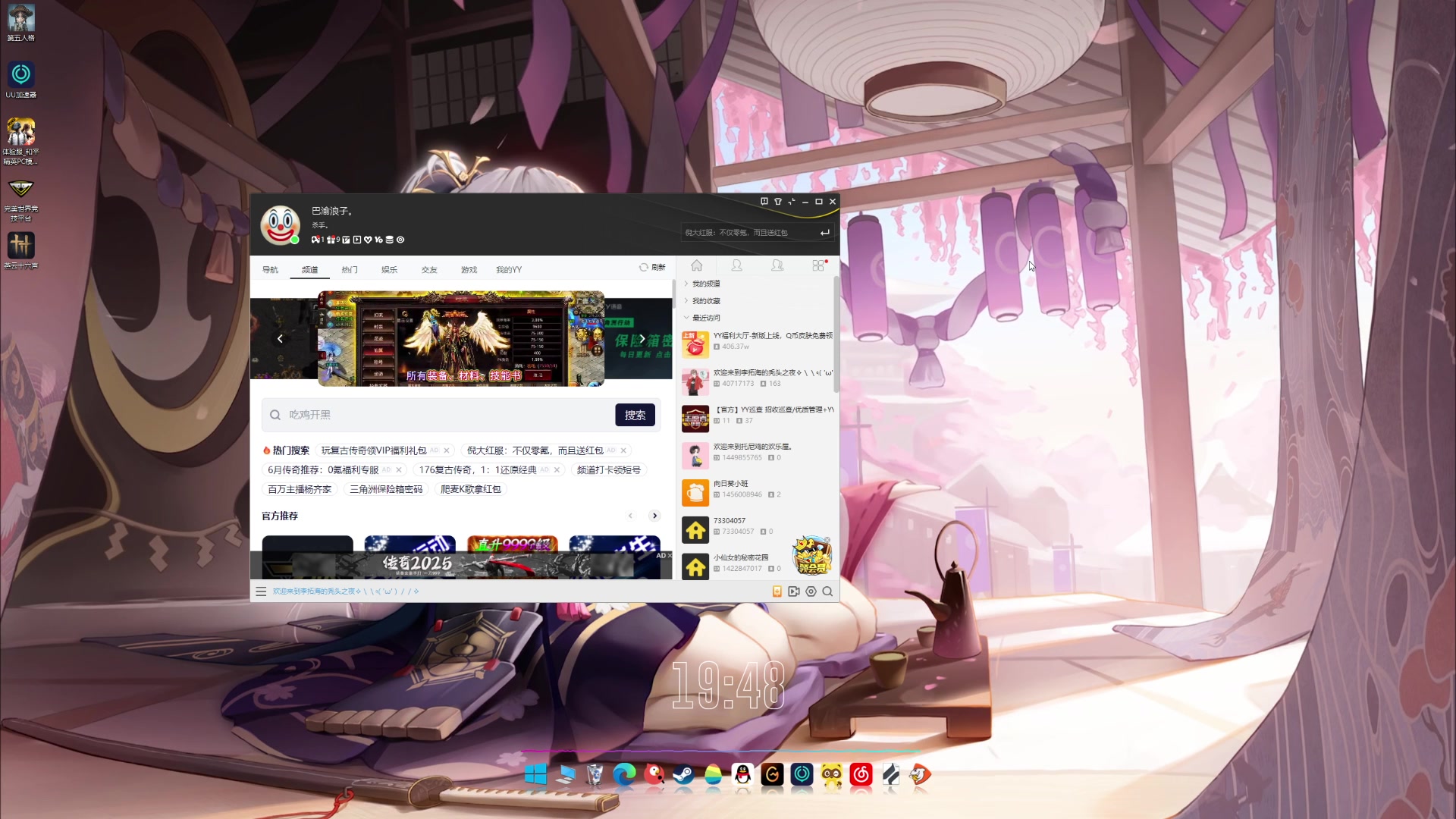Select the 三角洲保险箱密码 hot search tag
The image size is (1456, 819).
pos(386,490)
